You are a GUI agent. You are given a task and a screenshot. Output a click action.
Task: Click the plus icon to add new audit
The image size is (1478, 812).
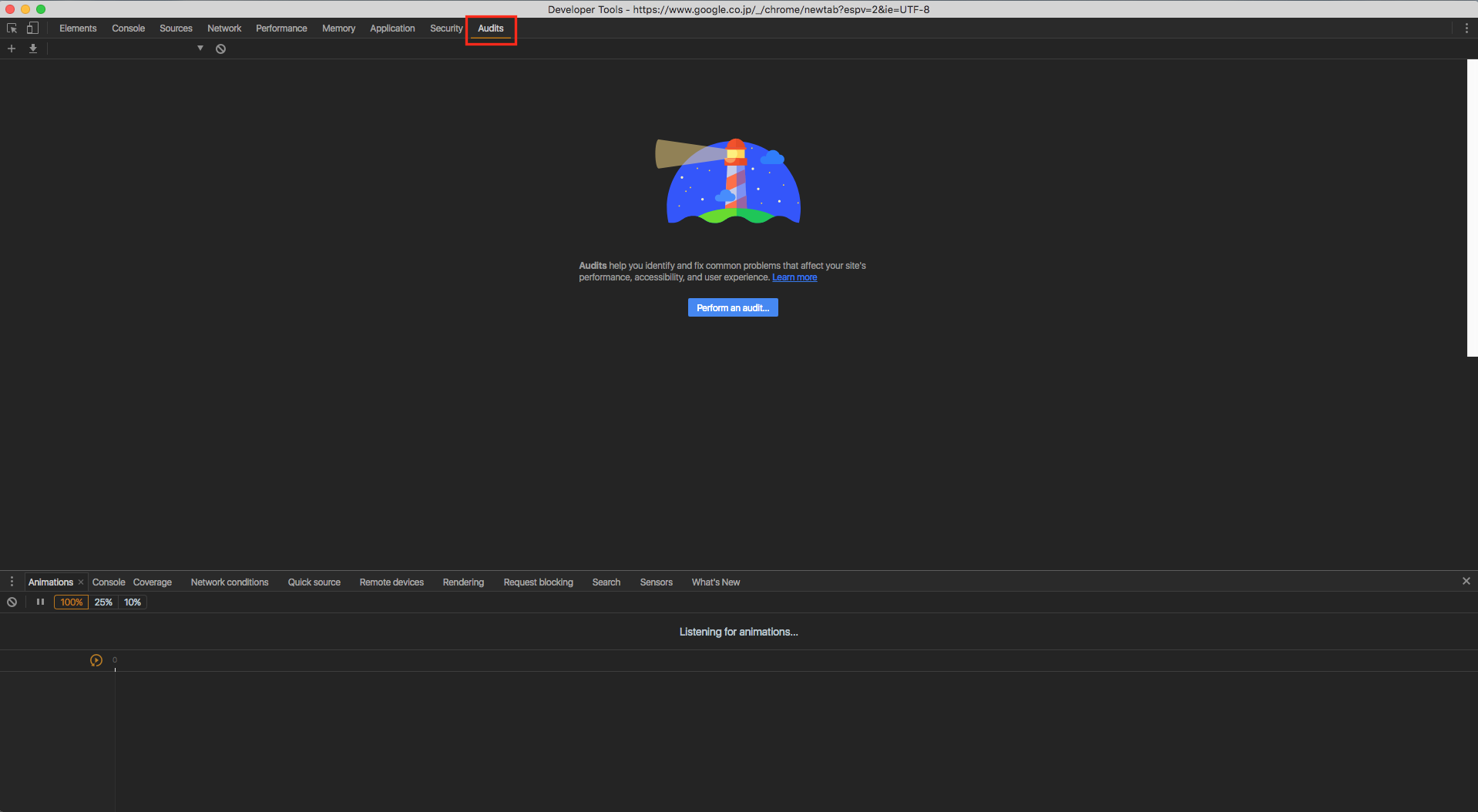(x=12, y=49)
